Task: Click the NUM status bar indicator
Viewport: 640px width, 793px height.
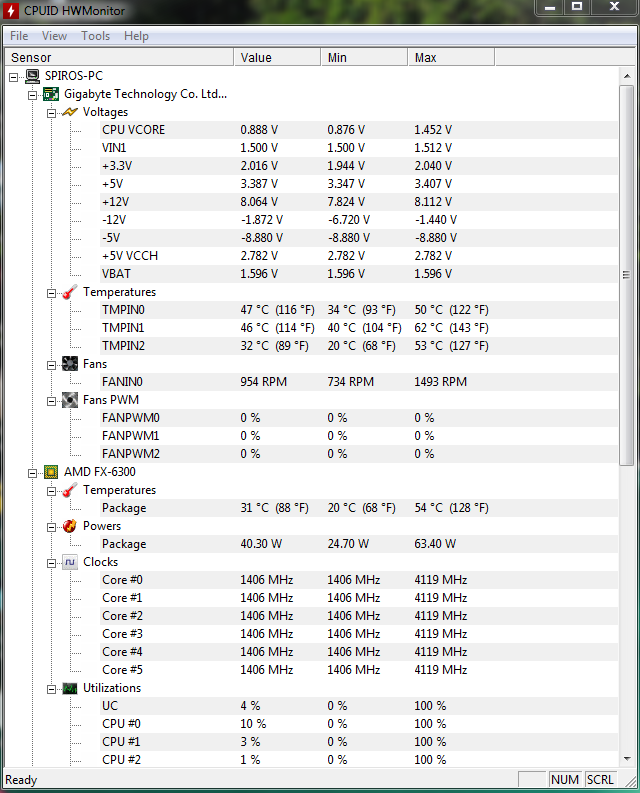Action: pyautogui.click(x=565, y=779)
